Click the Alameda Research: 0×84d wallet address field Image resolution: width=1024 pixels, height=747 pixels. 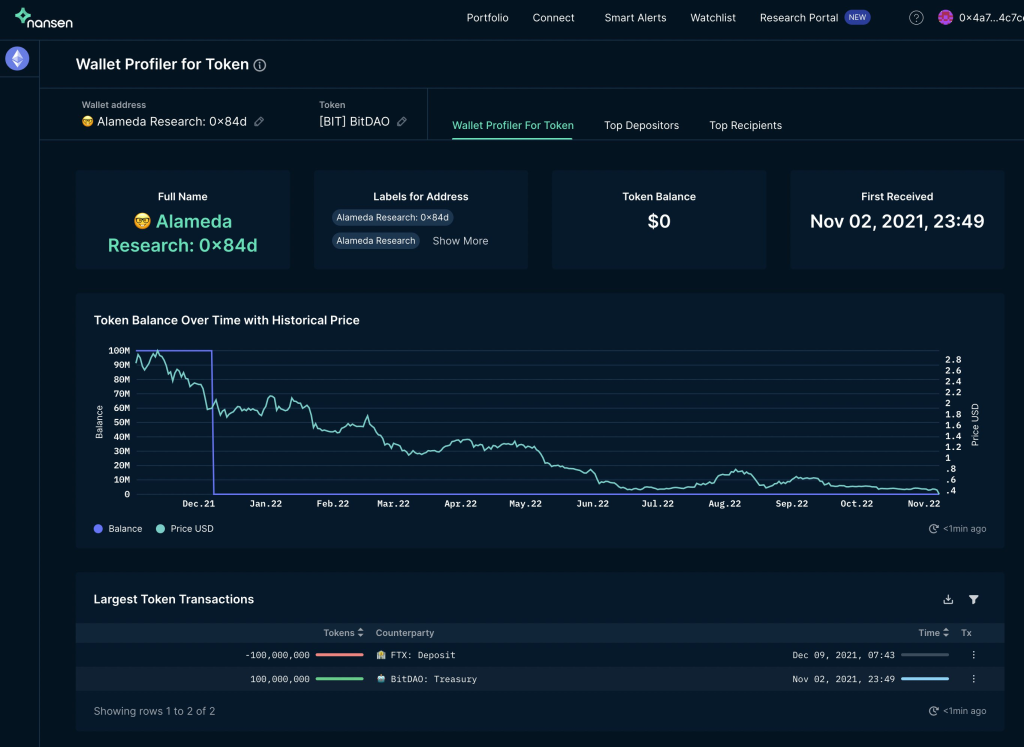tap(172, 121)
